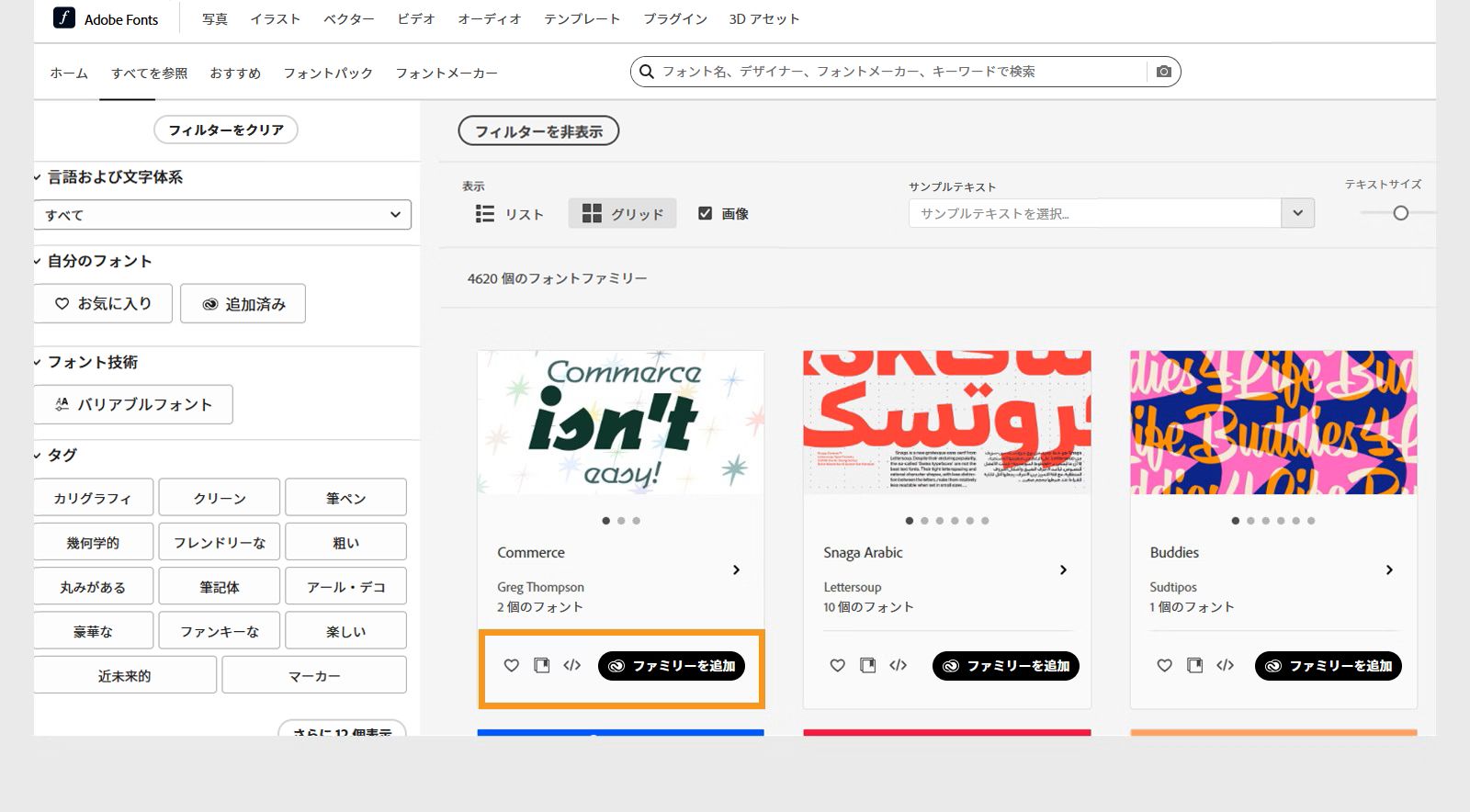
Task: Toggle the アール・デコ tag filter
Action: [346, 586]
